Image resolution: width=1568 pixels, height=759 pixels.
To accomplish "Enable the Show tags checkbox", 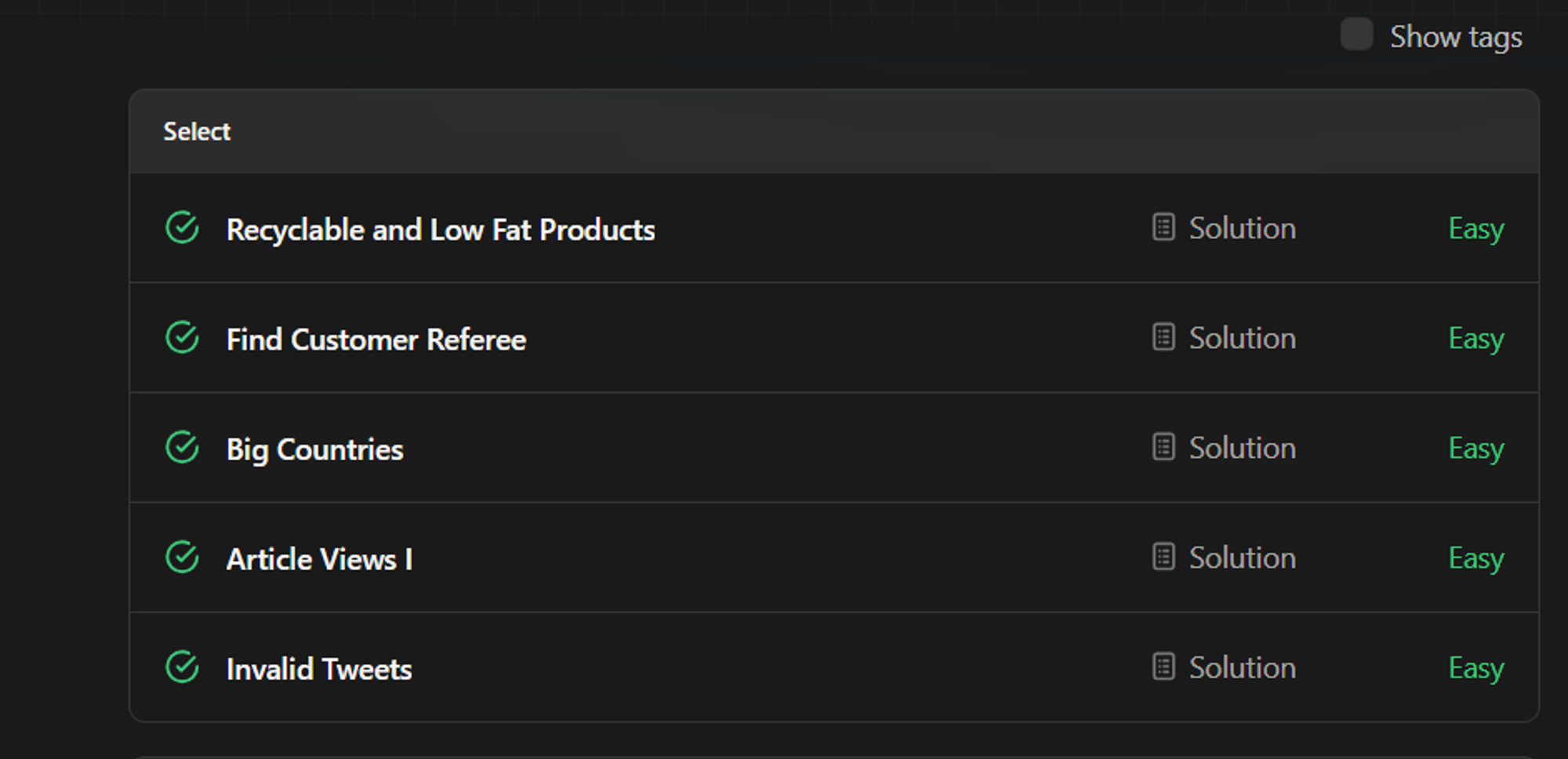I will tap(1356, 34).
